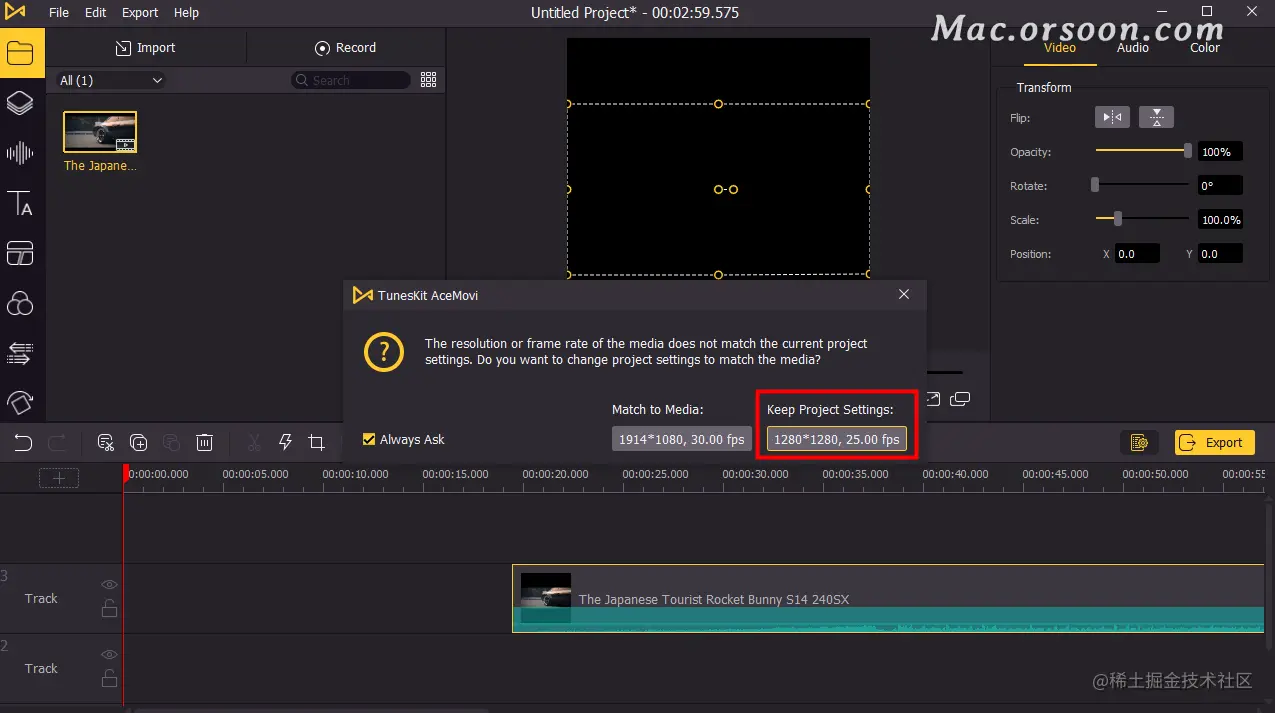Click the add track plus box
This screenshot has height=713, width=1275.
[59, 478]
